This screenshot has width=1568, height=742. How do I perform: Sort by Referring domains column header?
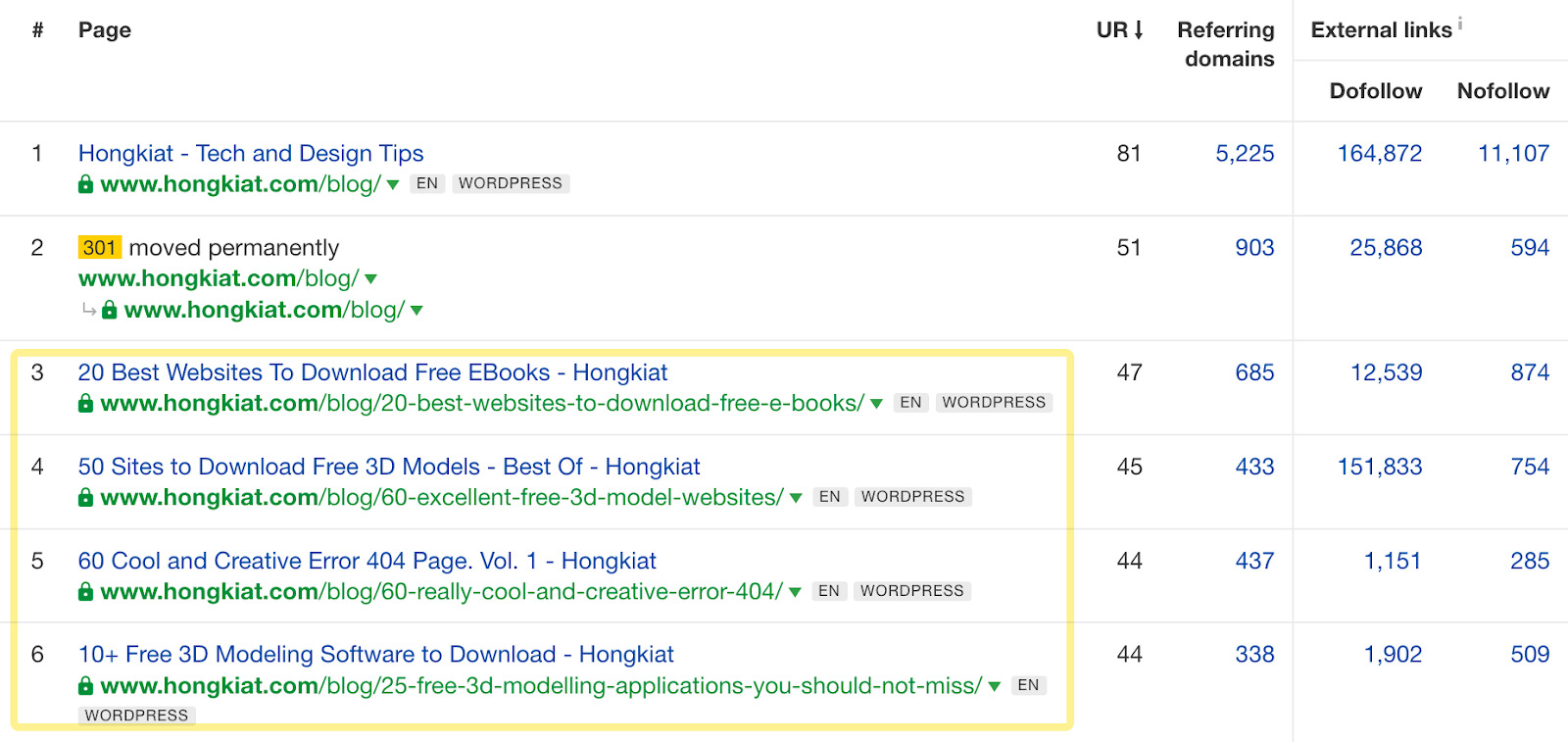click(1225, 44)
